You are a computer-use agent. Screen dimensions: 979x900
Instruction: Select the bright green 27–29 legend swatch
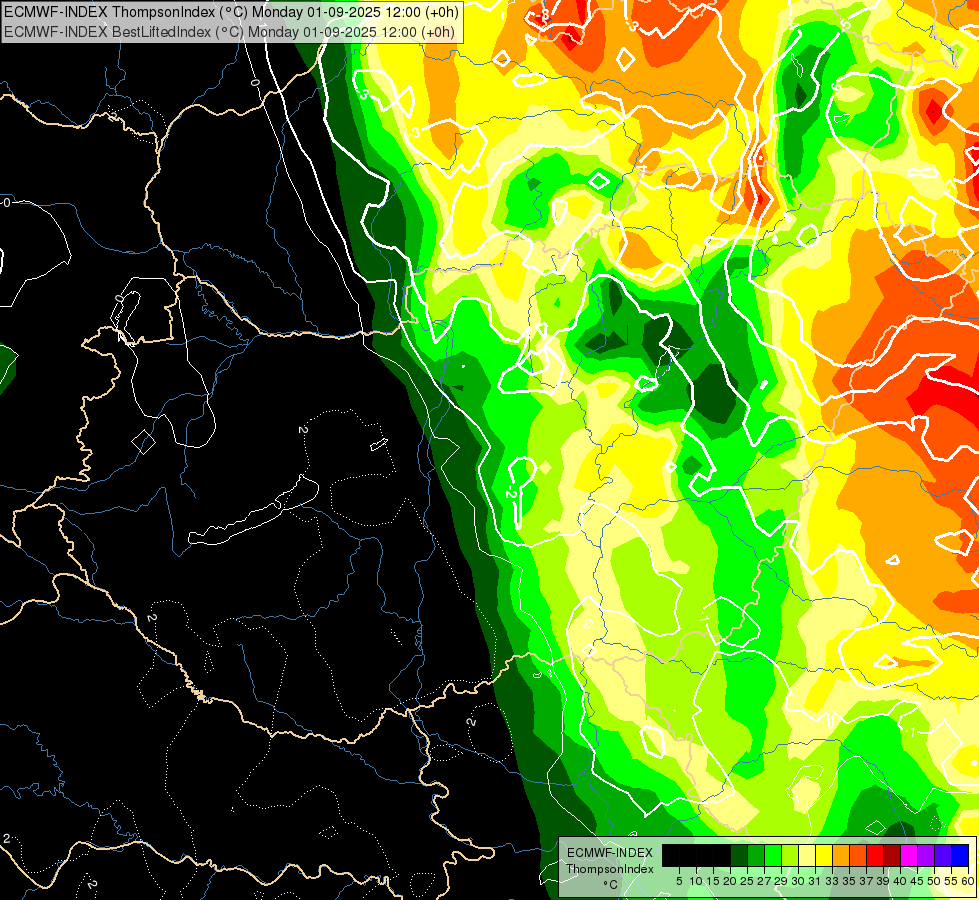coord(773,855)
